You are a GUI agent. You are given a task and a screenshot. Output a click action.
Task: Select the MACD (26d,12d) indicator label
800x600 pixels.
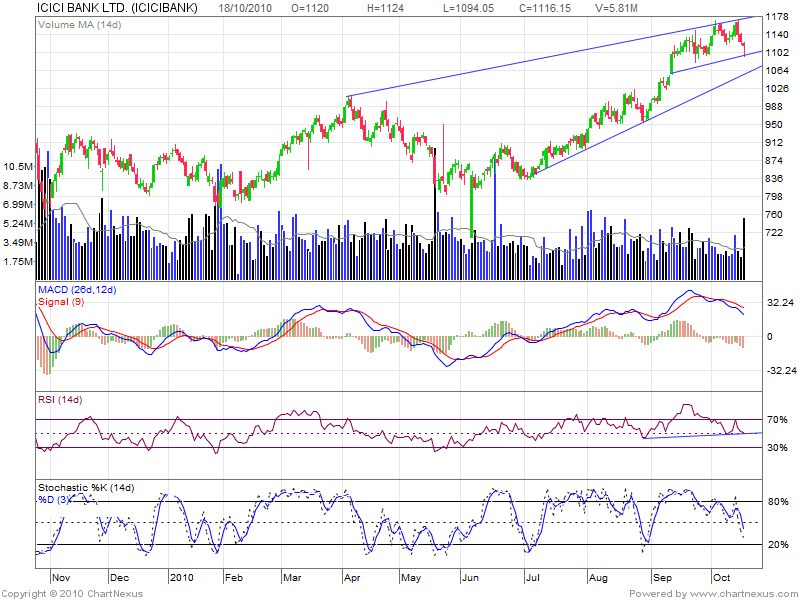pos(78,290)
